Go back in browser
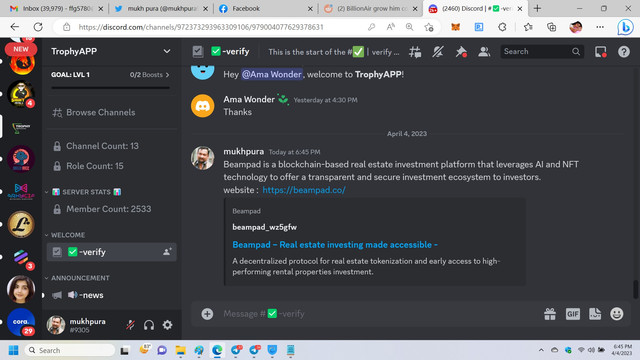Screen dimensions: 640x360 coord(15,27)
